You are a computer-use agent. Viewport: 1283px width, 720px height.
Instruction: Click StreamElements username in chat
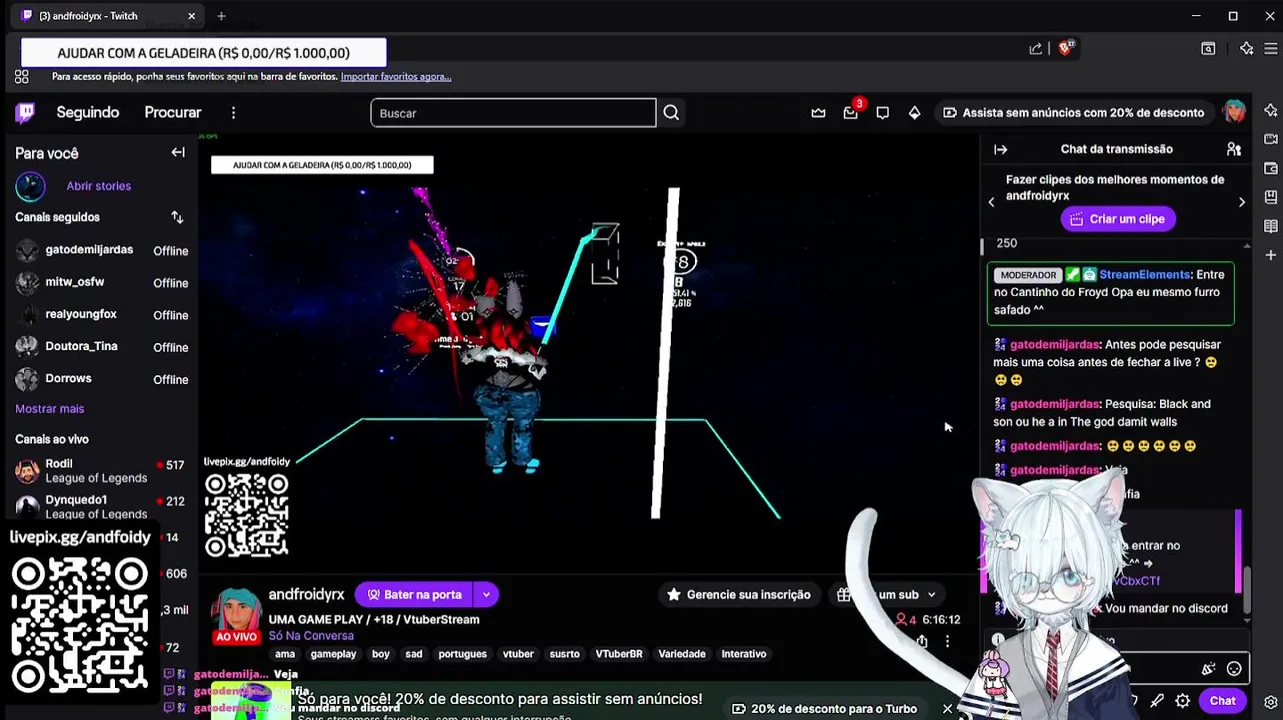pos(1145,274)
